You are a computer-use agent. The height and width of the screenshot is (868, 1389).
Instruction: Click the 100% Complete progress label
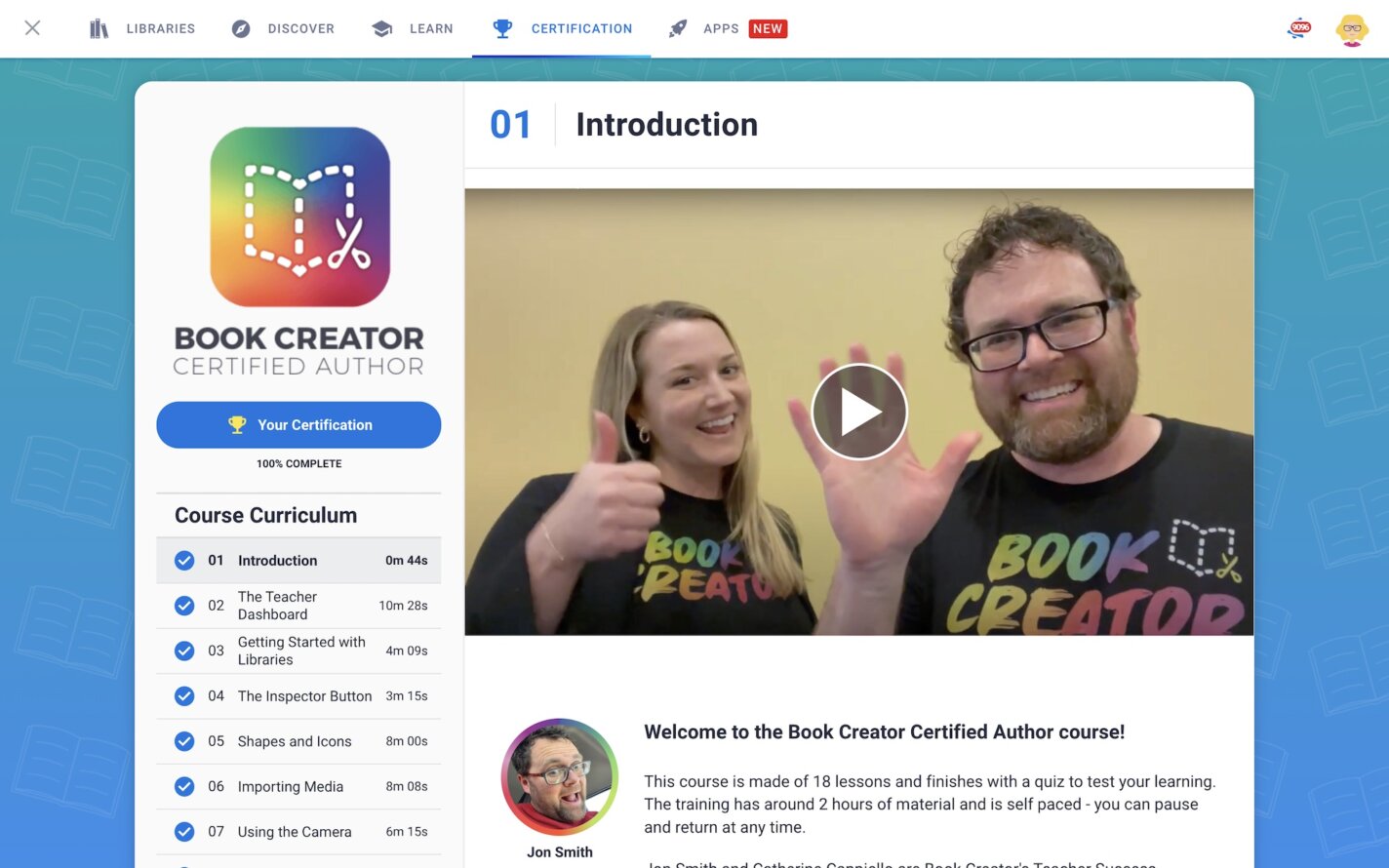(x=298, y=463)
